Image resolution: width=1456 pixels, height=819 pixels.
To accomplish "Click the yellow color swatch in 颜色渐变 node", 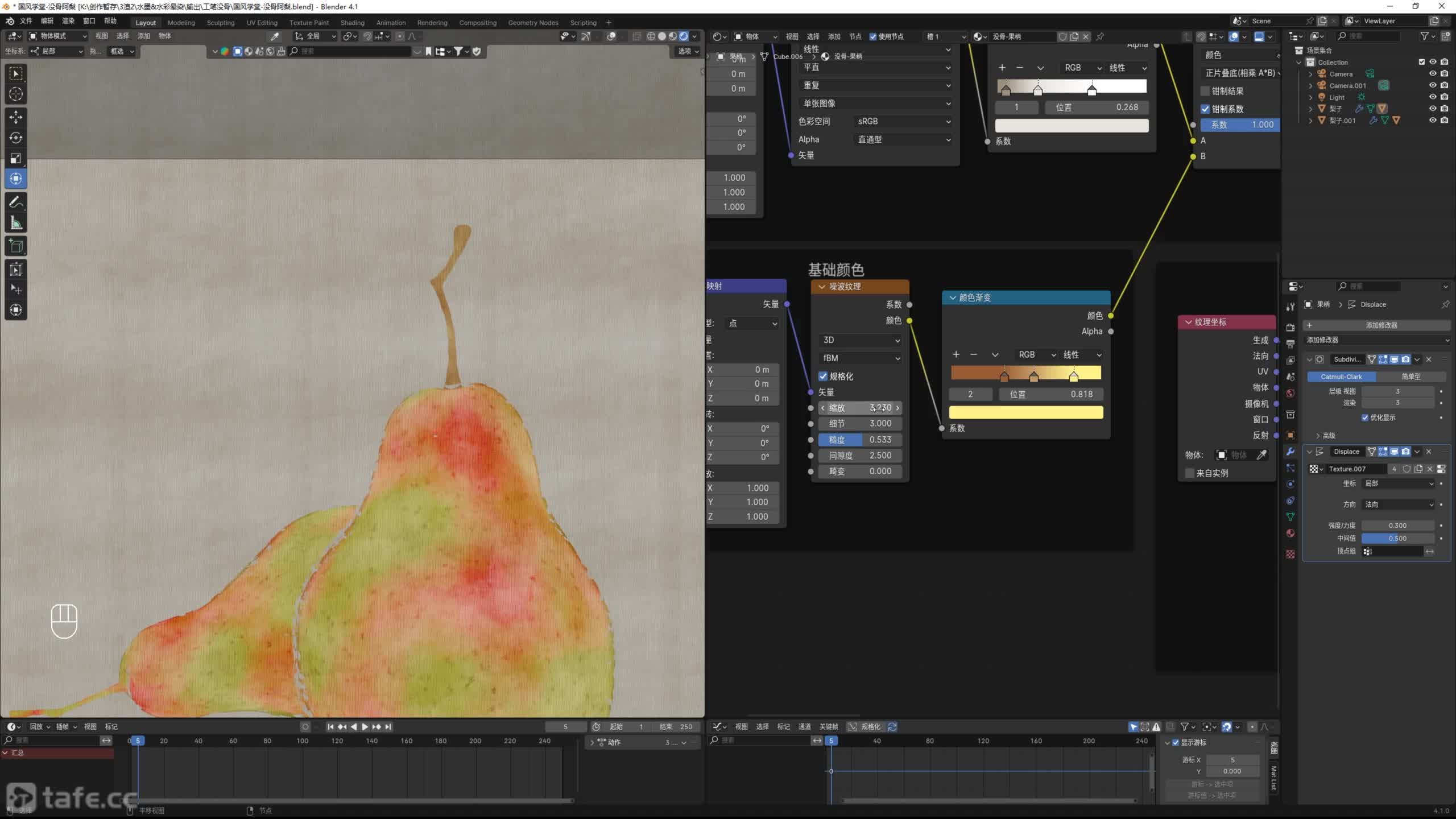I will coord(1025,412).
